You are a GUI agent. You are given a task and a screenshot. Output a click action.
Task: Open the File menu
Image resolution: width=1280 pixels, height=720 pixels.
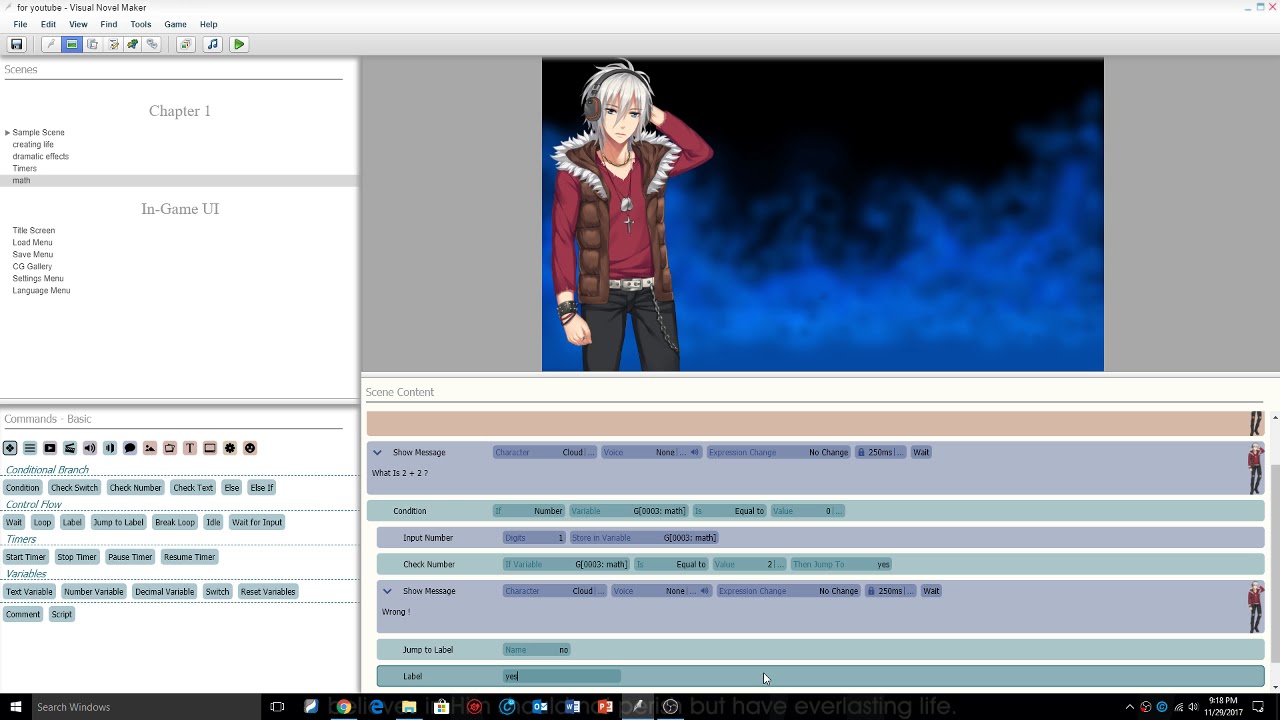(x=20, y=24)
